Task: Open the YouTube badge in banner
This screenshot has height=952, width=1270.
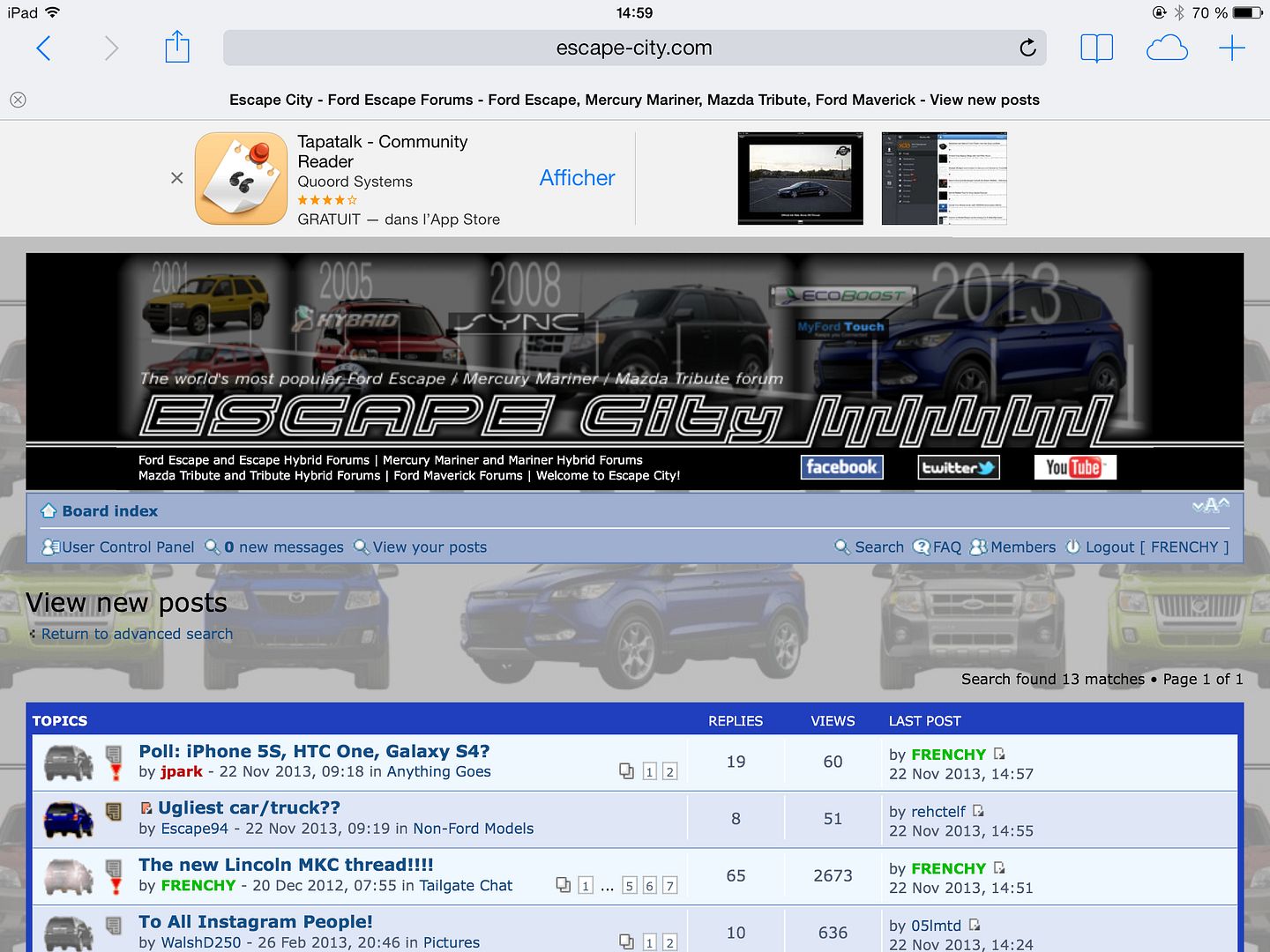Action: 1074,467
